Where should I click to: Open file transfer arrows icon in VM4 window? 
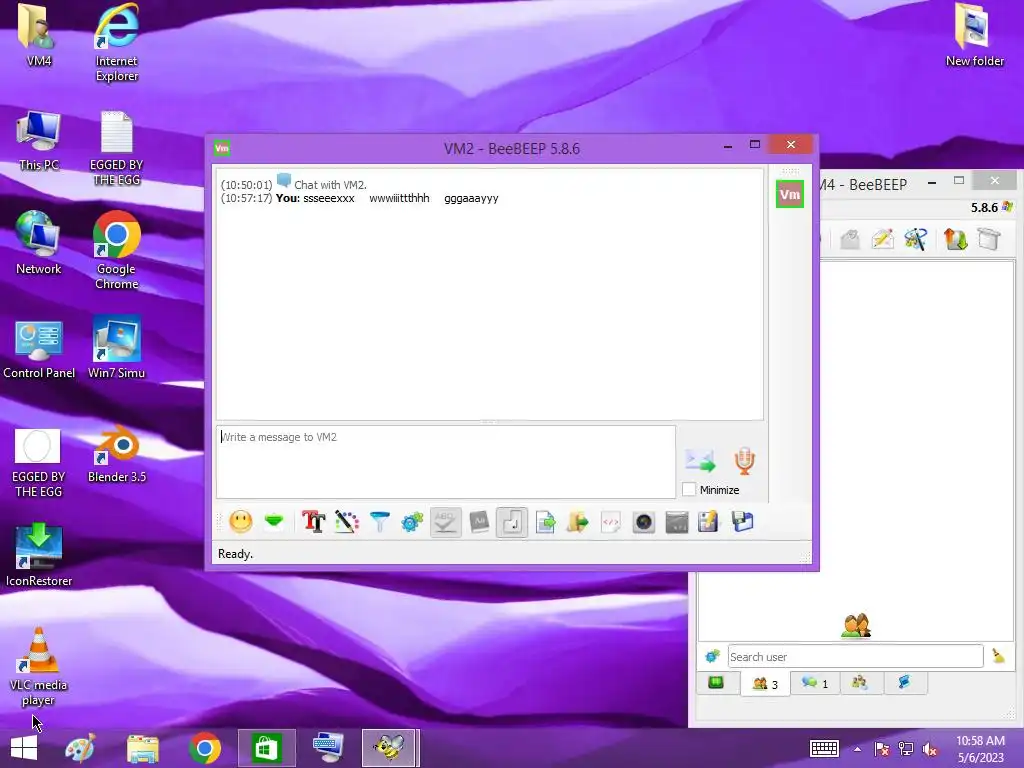tap(955, 239)
